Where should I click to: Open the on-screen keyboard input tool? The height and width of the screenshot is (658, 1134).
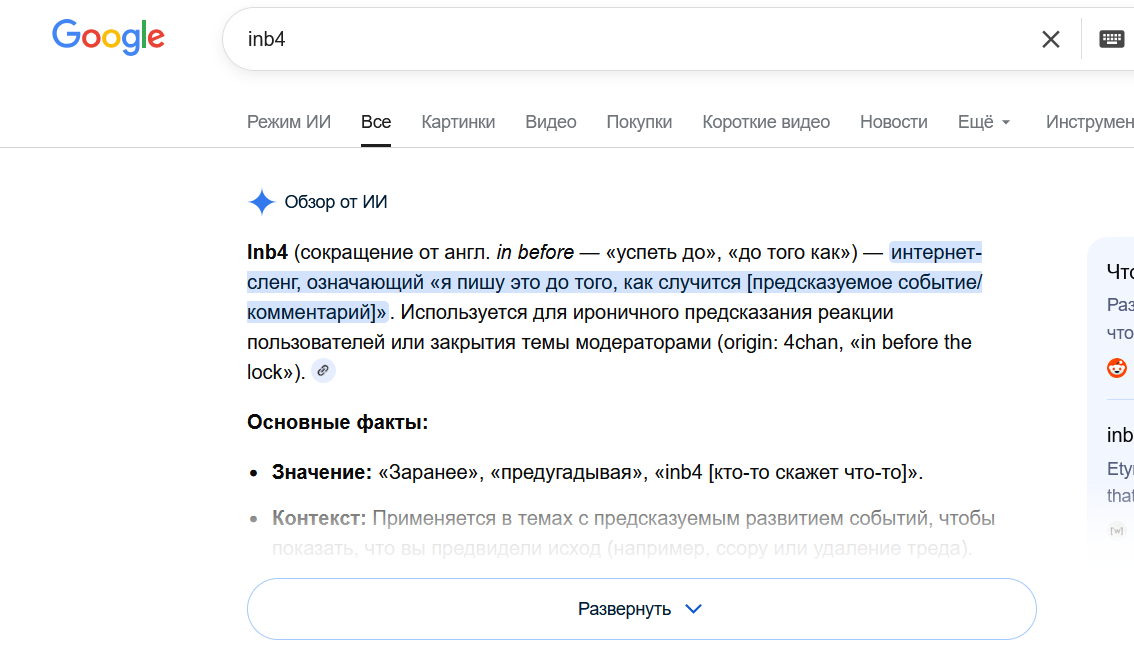[1111, 39]
